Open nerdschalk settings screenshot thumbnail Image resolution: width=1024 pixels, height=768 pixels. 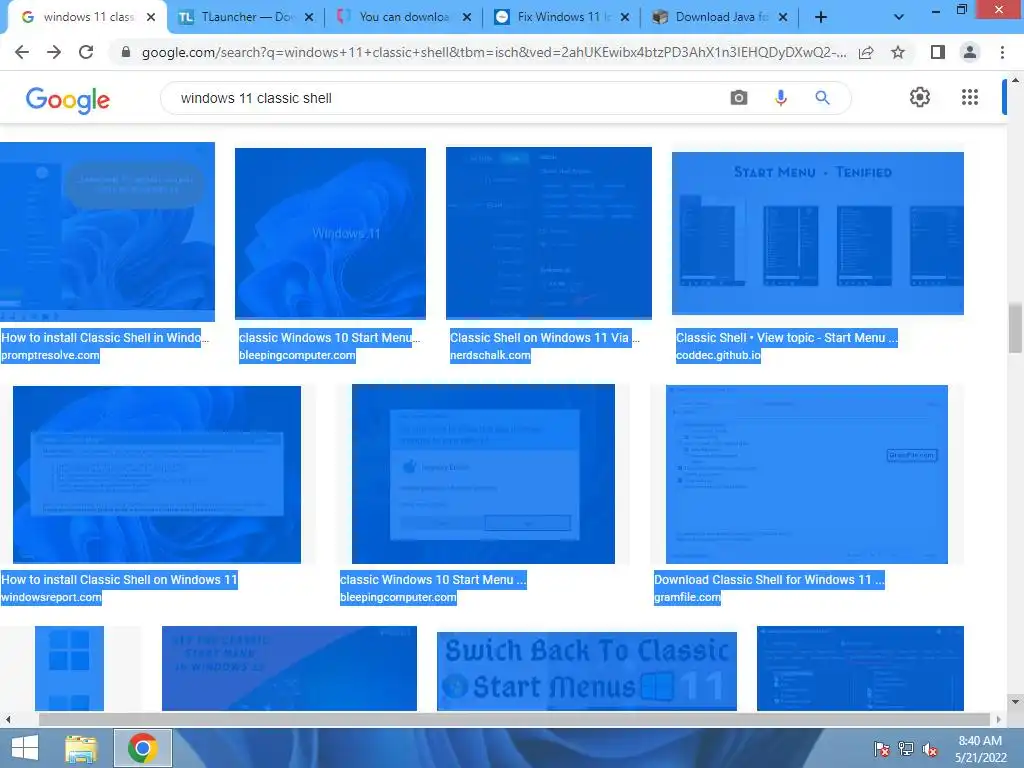coord(549,233)
